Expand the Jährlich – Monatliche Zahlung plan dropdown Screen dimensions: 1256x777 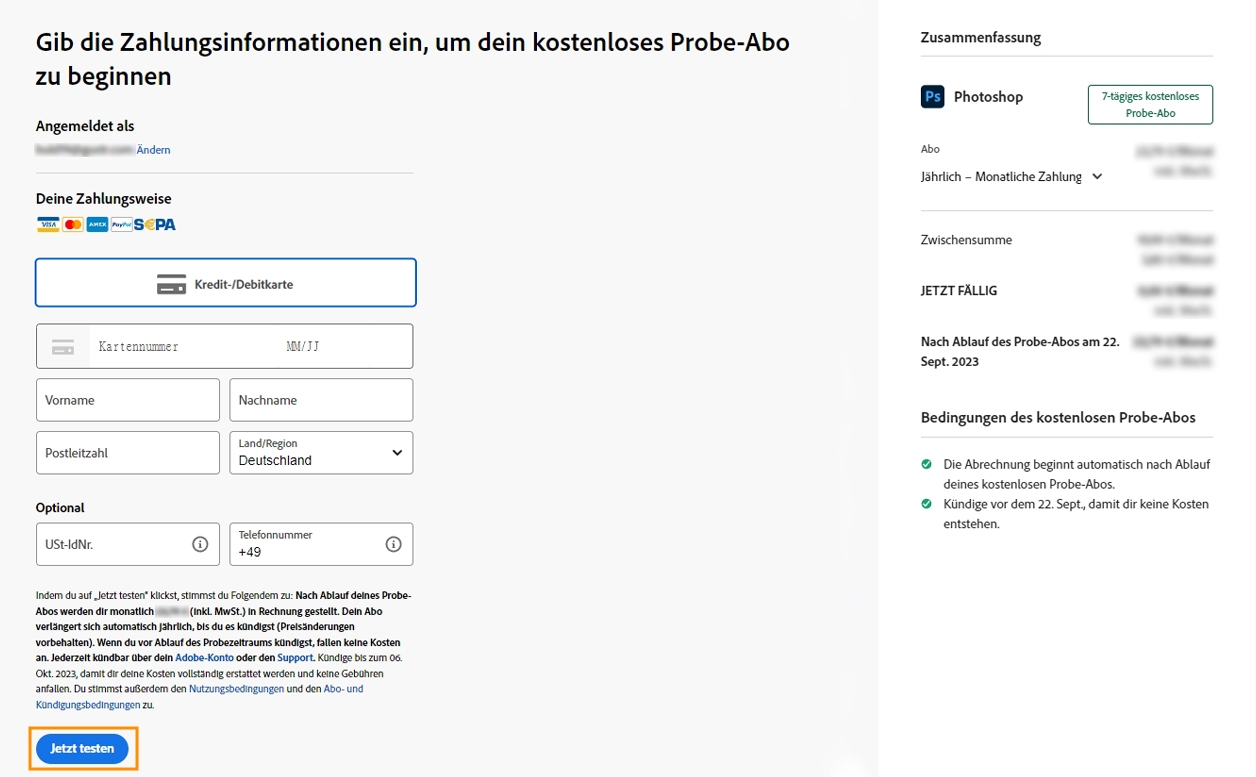1011,177
